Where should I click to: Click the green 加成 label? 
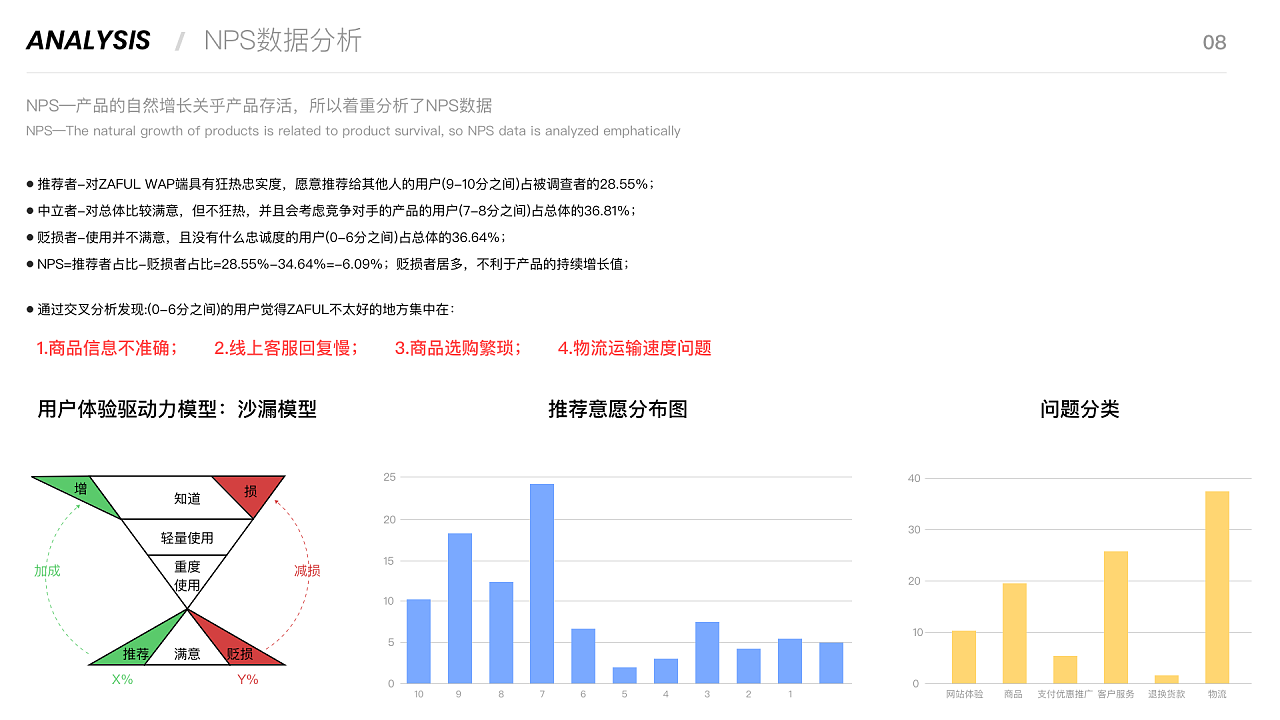(x=47, y=571)
